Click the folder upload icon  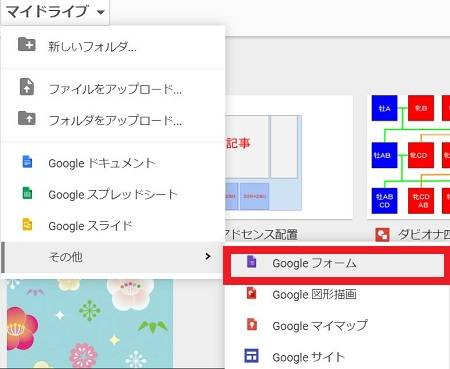tap(27, 118)
